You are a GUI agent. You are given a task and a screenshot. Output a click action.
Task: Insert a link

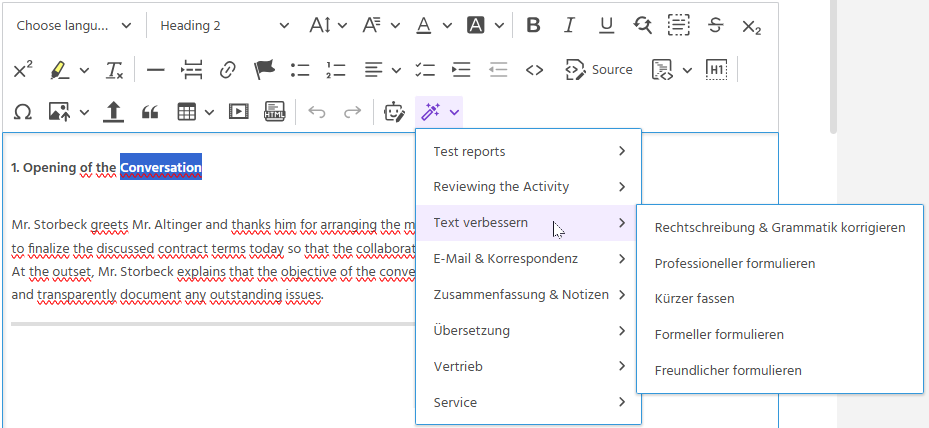(x=228, y=70)
